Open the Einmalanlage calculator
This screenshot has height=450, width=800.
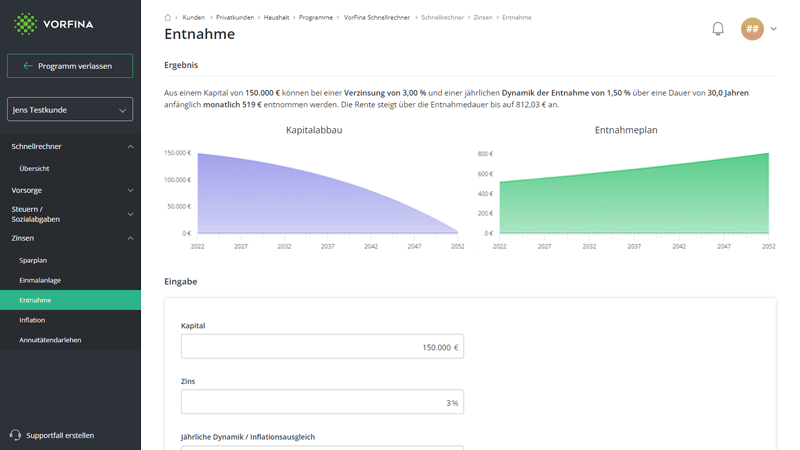(x=40, y=280)
